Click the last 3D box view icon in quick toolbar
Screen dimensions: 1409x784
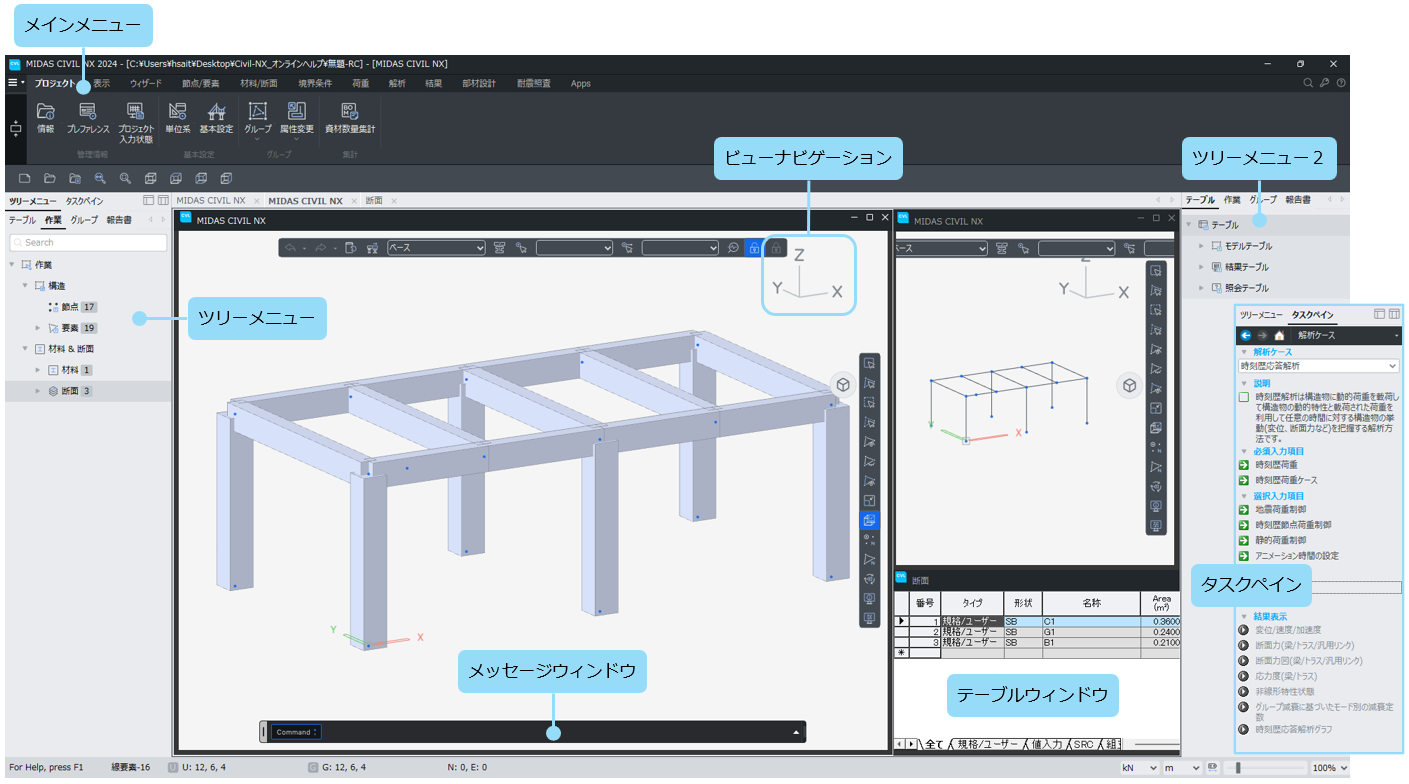pyautogui.click(x=227, y=178)
